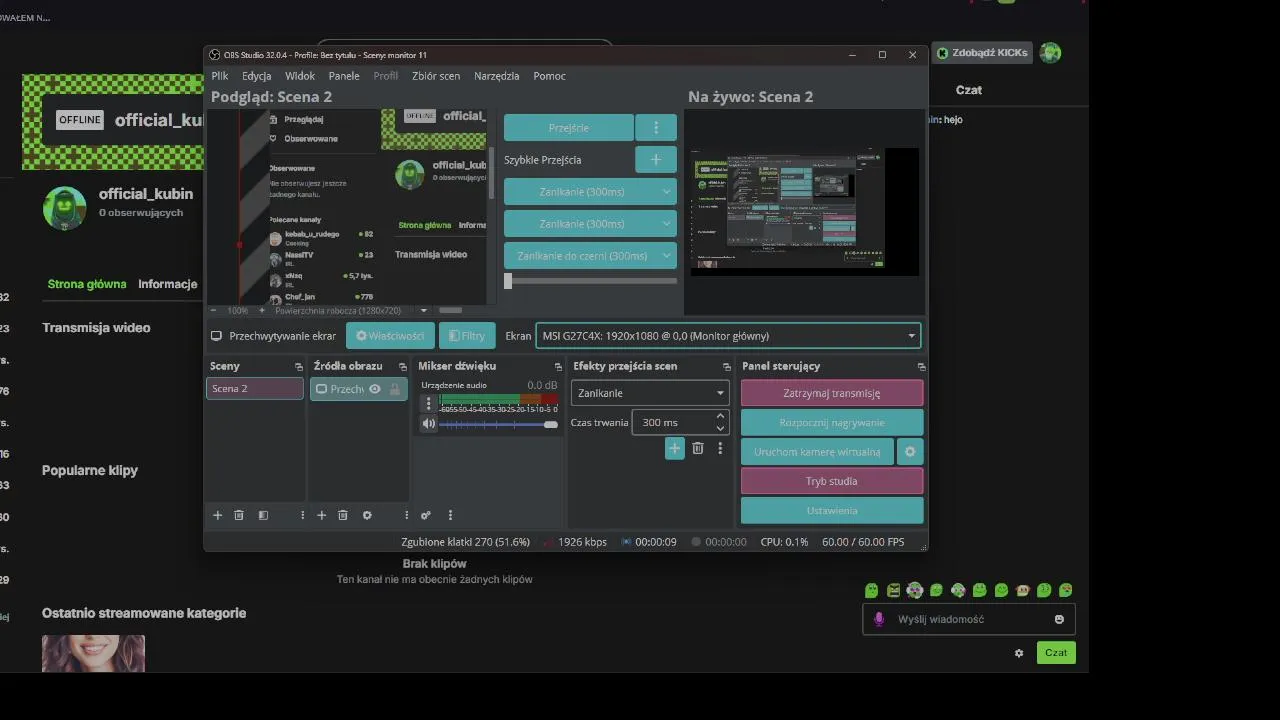
Task: Open the Zbiór scen menu
Action: [436, 76]
